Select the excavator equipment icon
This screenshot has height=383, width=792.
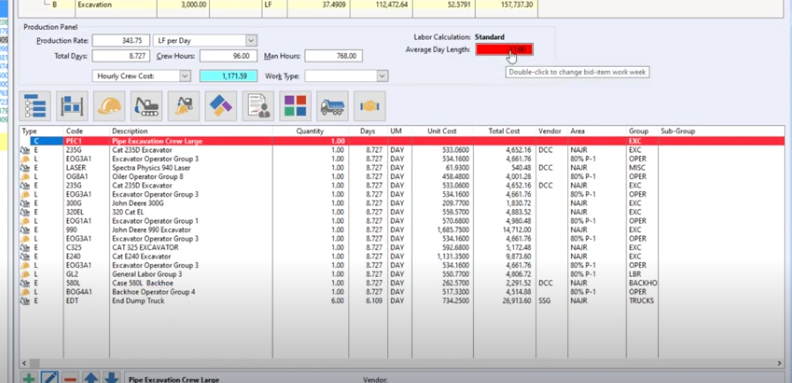click(x=146, y=106)
